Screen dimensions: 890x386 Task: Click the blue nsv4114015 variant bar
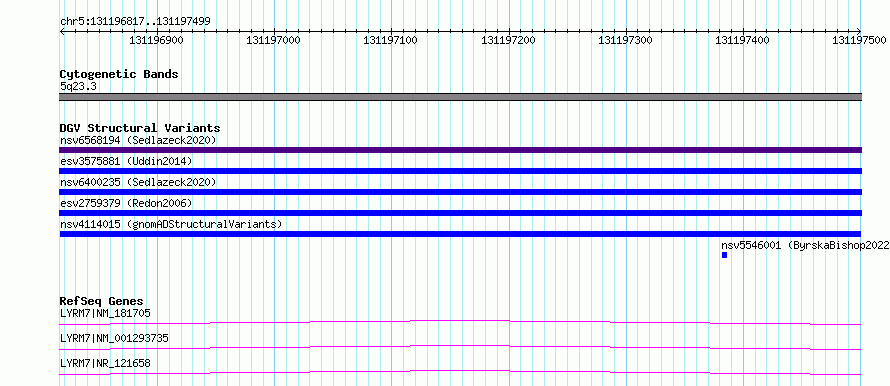460,234
